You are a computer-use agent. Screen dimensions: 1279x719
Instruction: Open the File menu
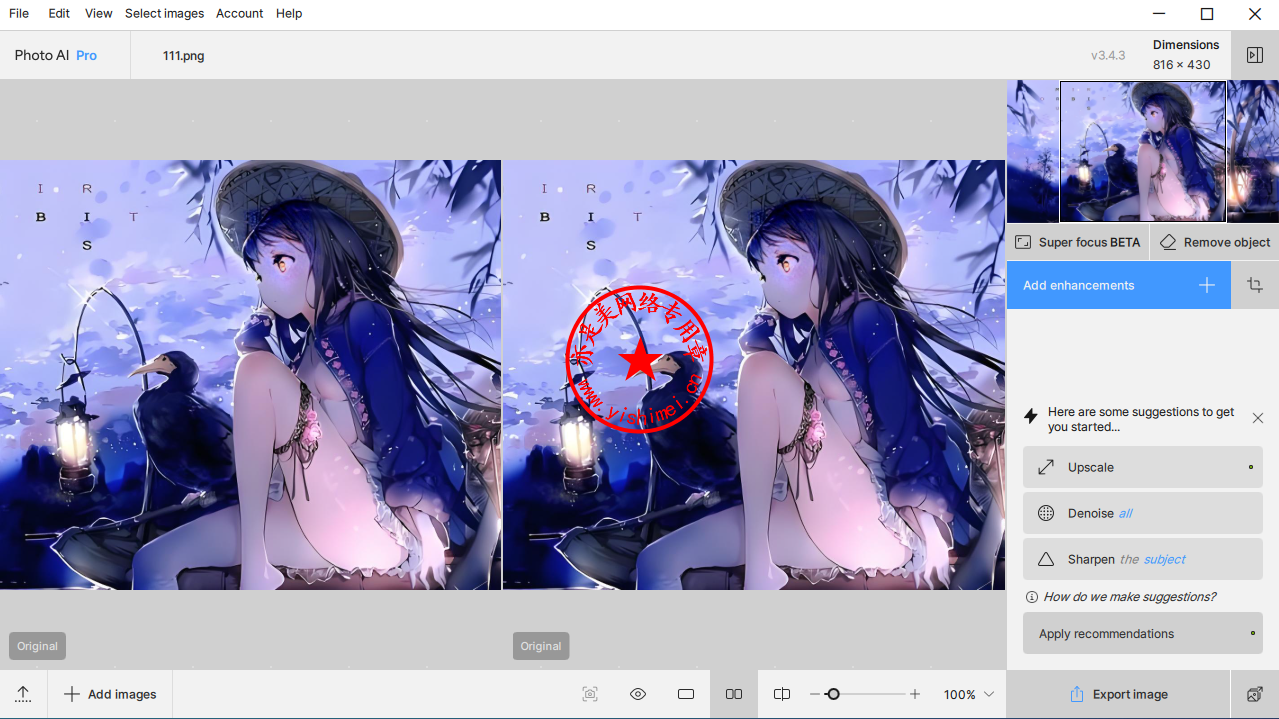point(18,14)
